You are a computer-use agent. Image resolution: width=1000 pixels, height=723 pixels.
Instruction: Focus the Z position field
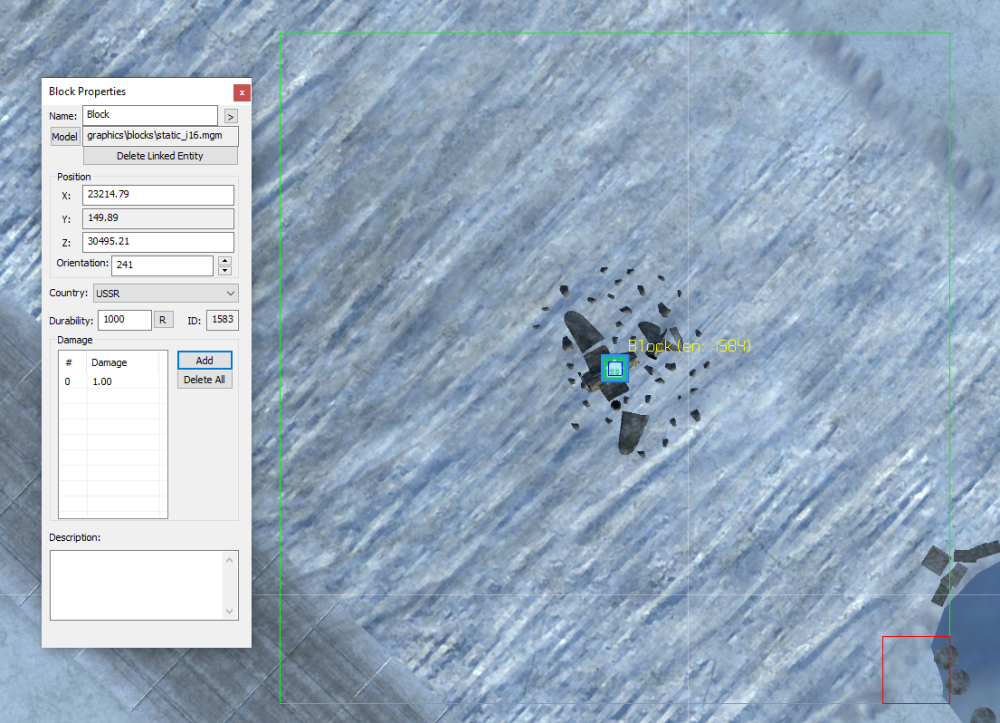158,242
